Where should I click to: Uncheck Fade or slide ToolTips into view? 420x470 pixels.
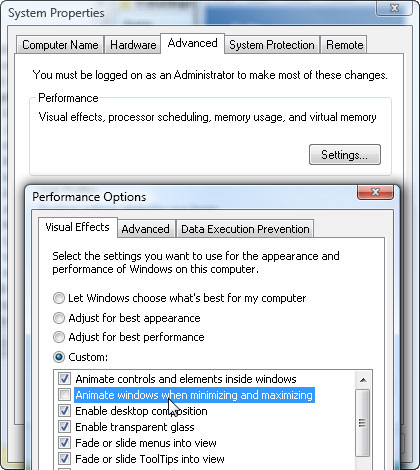64,459
